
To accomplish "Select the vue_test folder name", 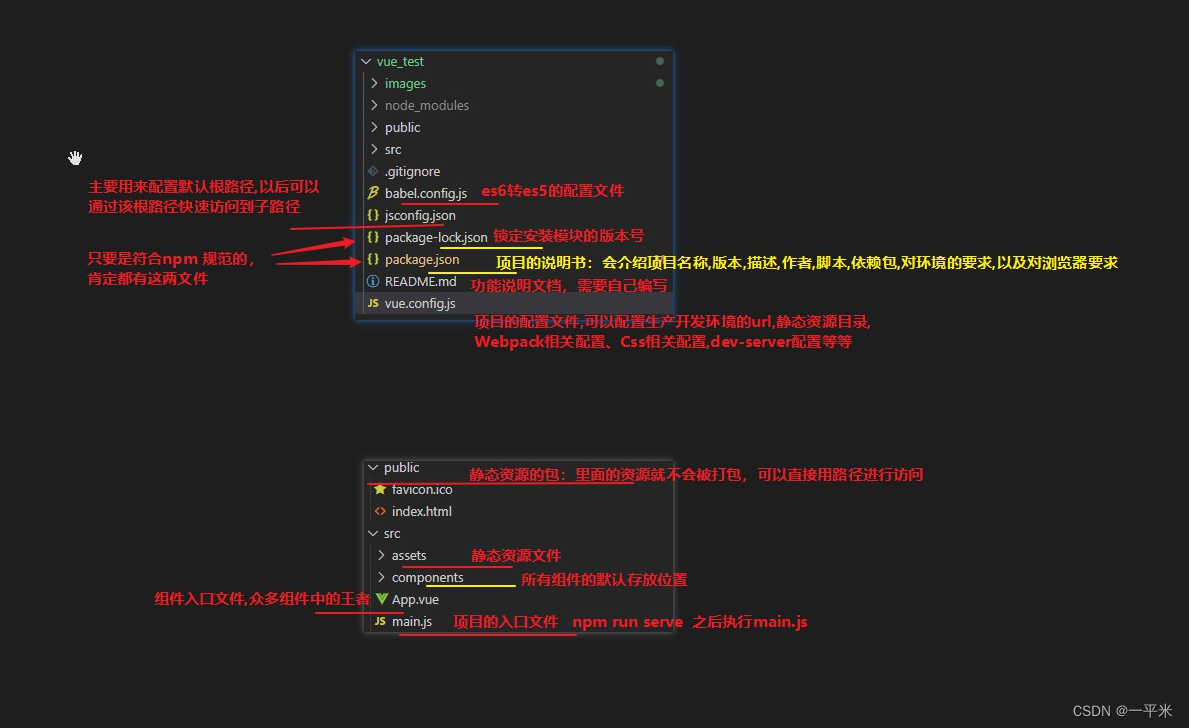I will coord(400,61).
